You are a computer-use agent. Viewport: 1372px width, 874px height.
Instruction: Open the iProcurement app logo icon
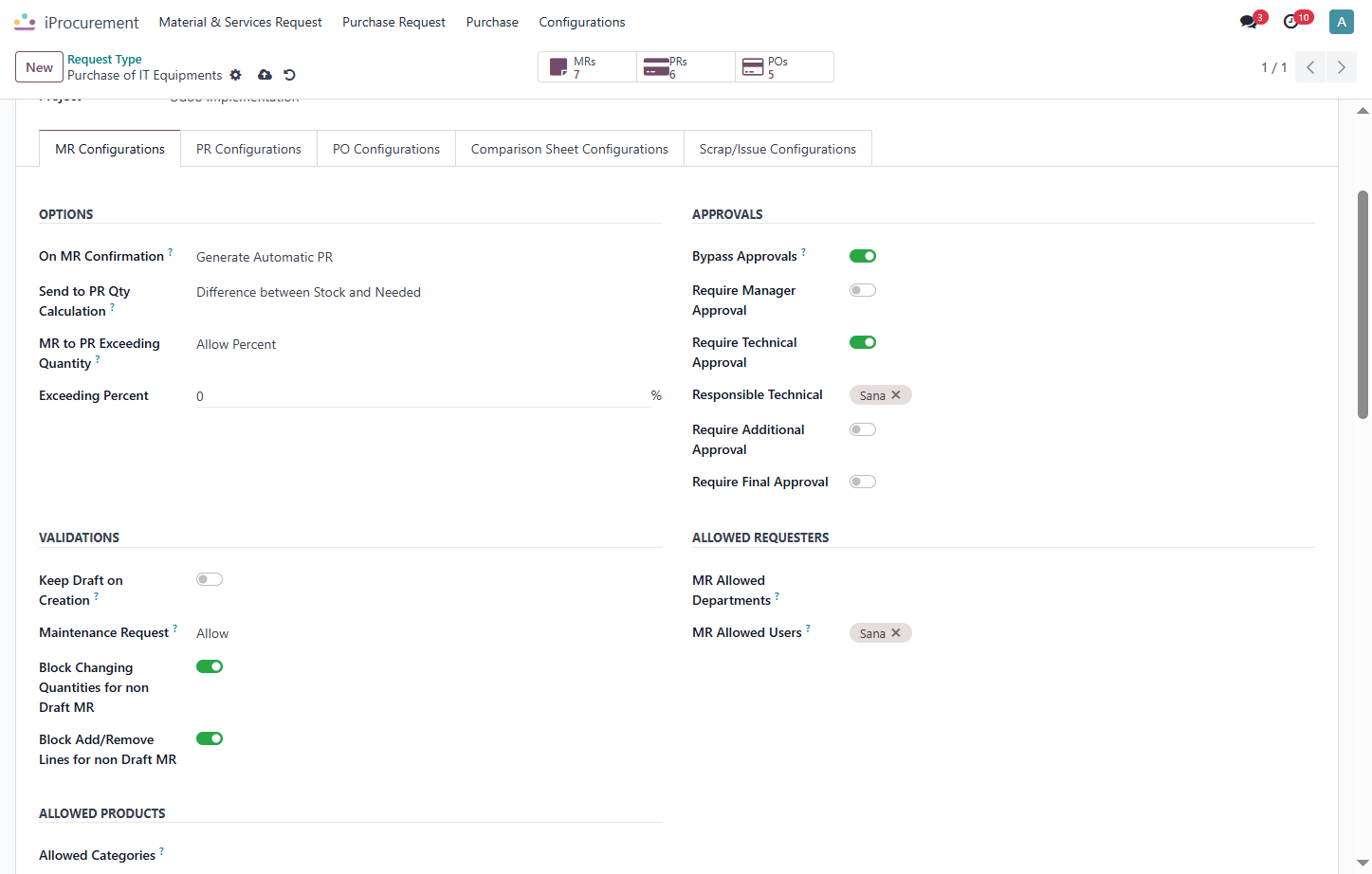coord(25,22)
